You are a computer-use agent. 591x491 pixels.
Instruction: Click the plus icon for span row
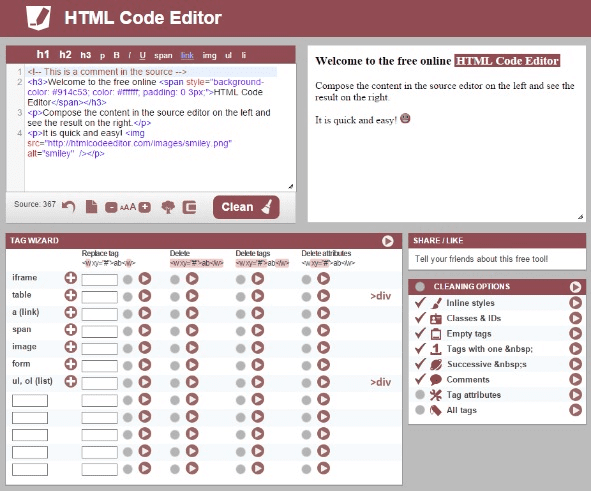point(70,330)
